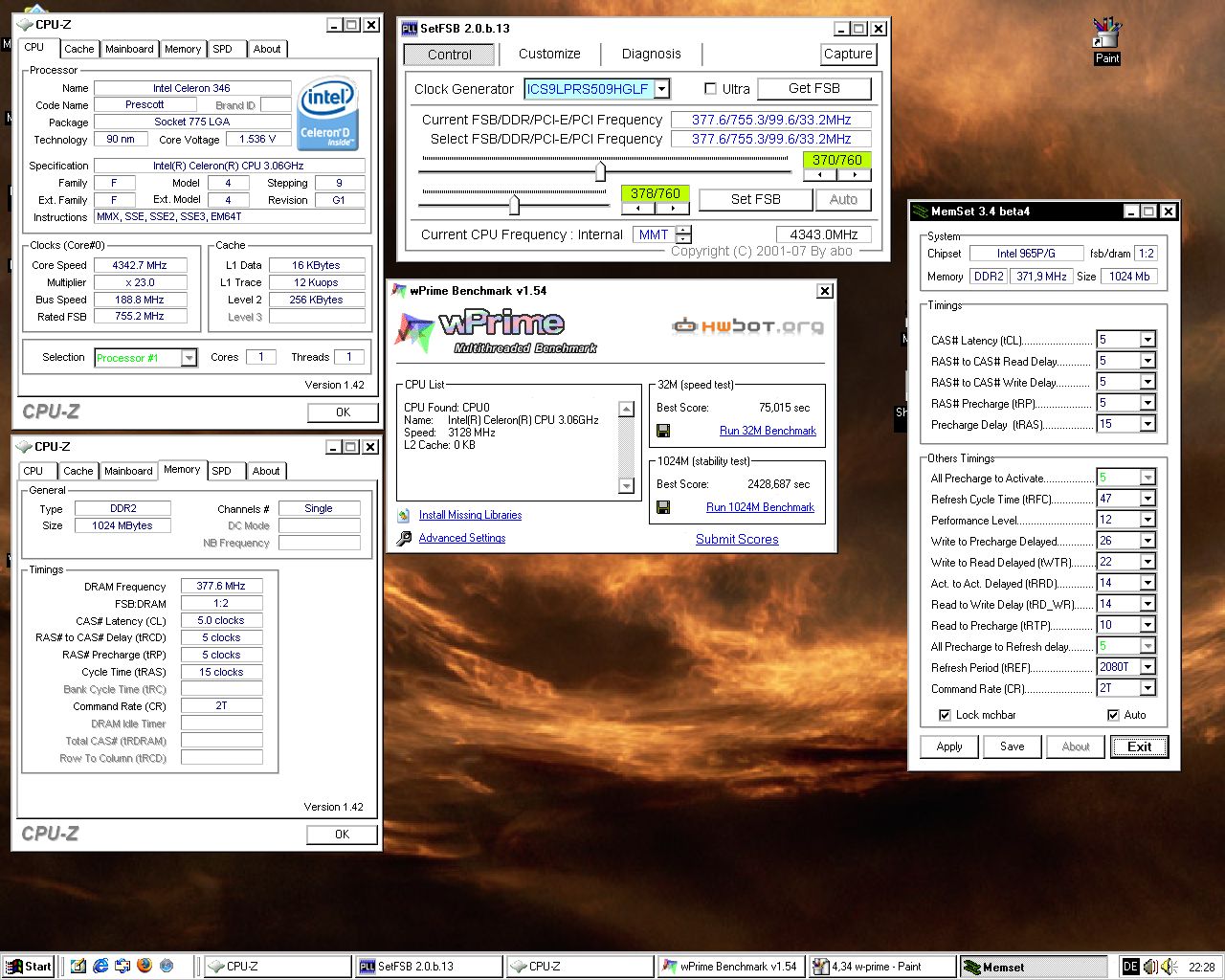Switch to '4,34 w-prime - Paint' taskbar button
Screen dimensions: 1225x980
point(881,967)
